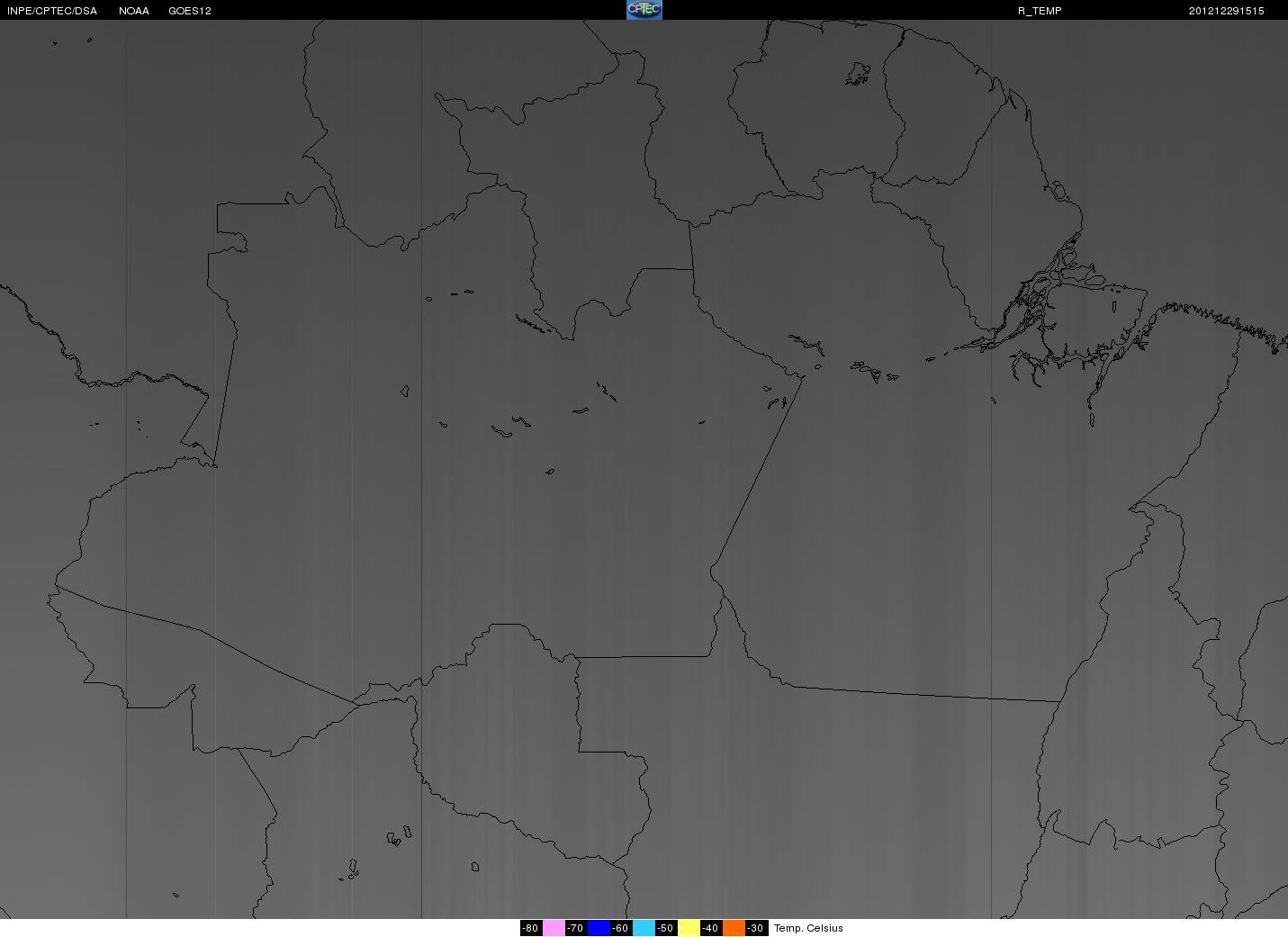
Task: Click the -50 temperature label
Action: pos(666,928)
